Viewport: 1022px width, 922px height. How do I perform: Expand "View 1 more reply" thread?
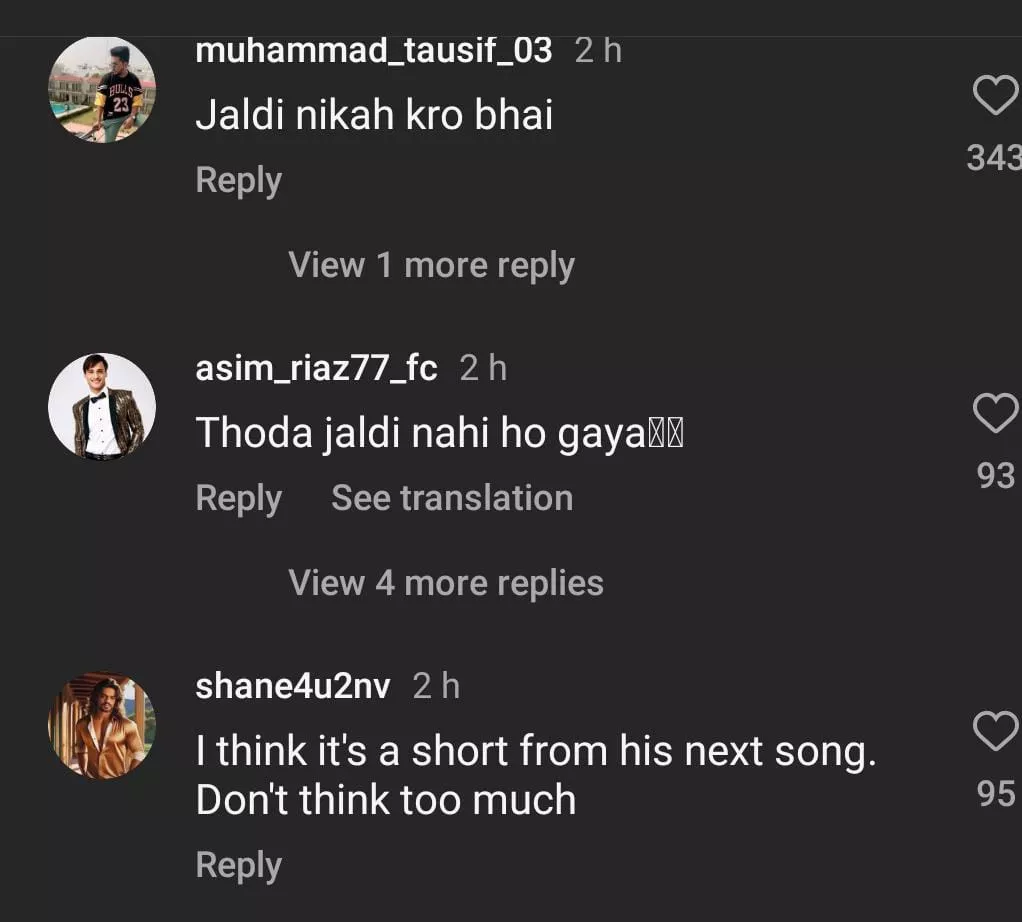(431, 265)
